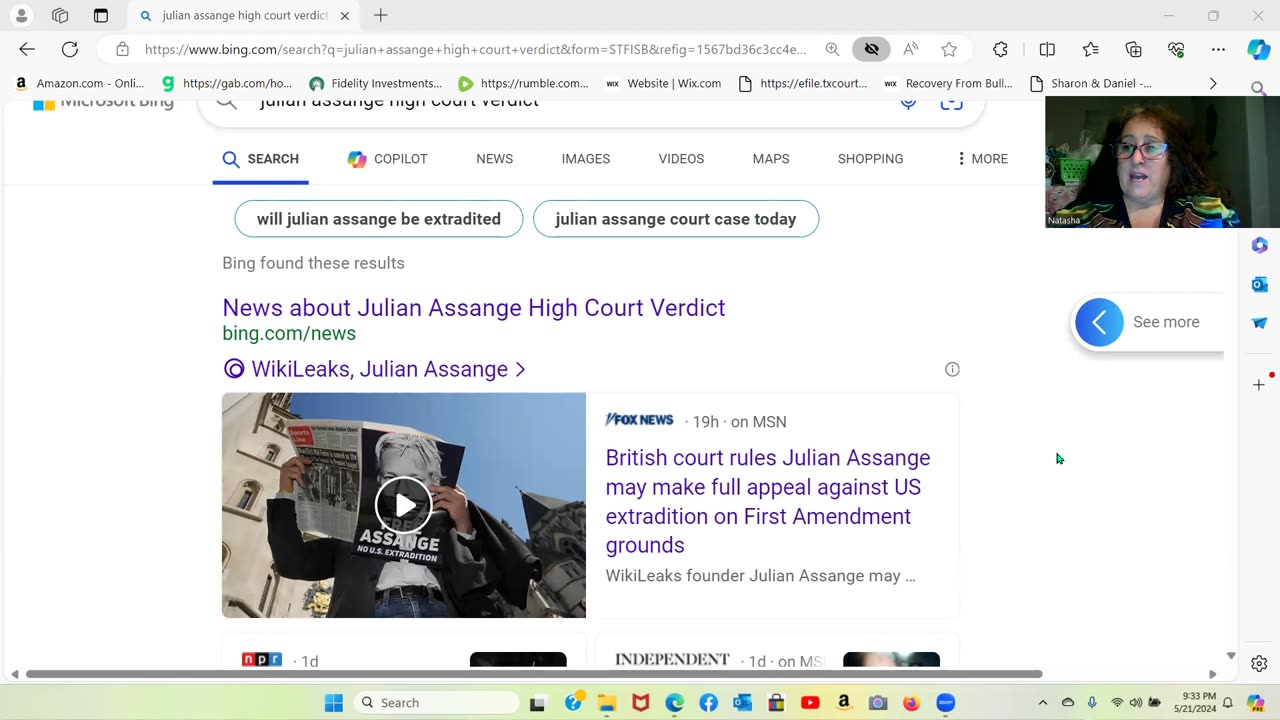Open the Sharon & Daniel bookmark
Image resolution: width=1280 pixels, height=720 pixels.
[x=1091, y=83]
